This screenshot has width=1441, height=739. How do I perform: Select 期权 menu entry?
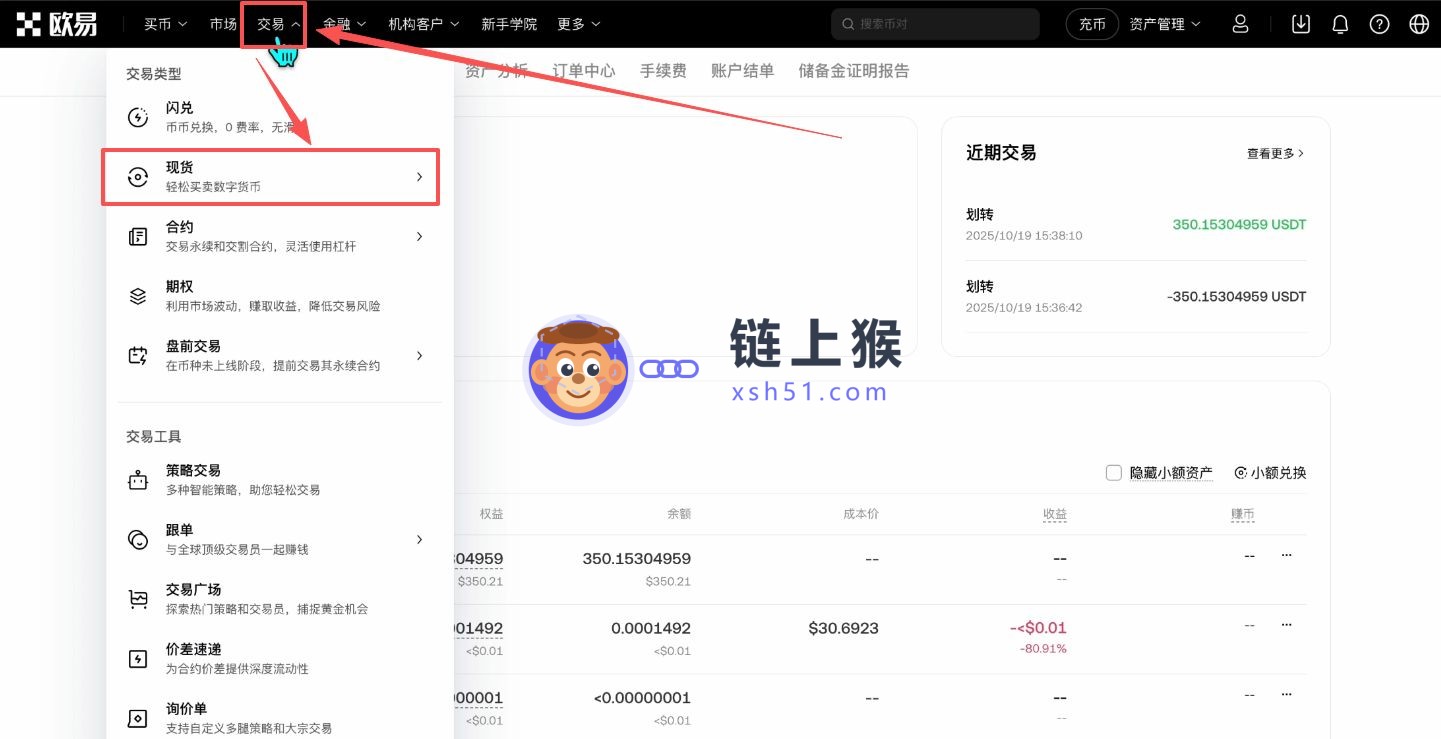click(280, 296)
